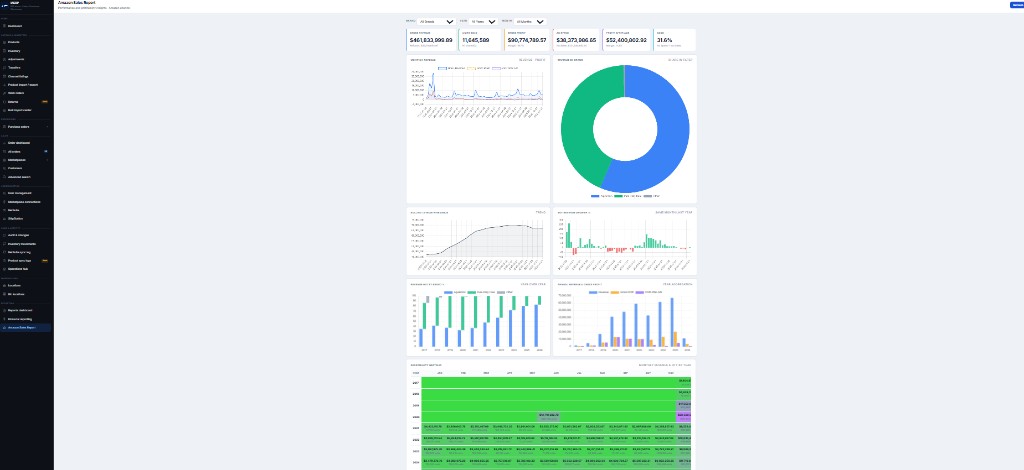Click the $52,400,802.92 value card

pyautogui.click(x=626, y=40)
